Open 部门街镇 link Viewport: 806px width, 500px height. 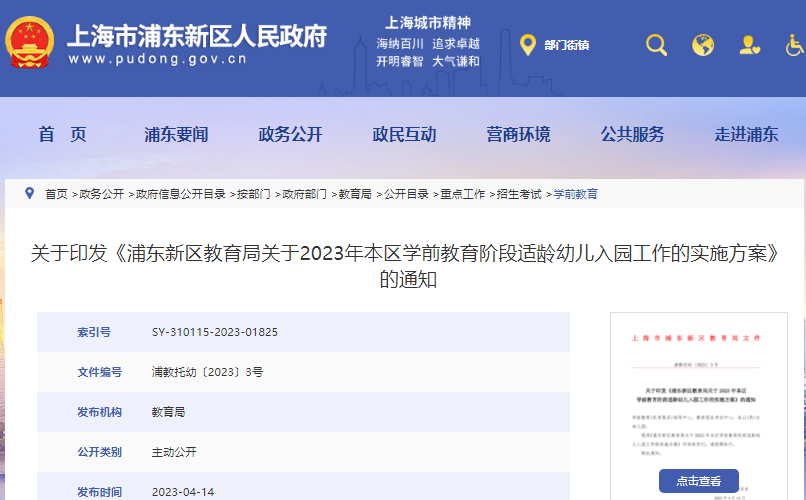point(566,45)
